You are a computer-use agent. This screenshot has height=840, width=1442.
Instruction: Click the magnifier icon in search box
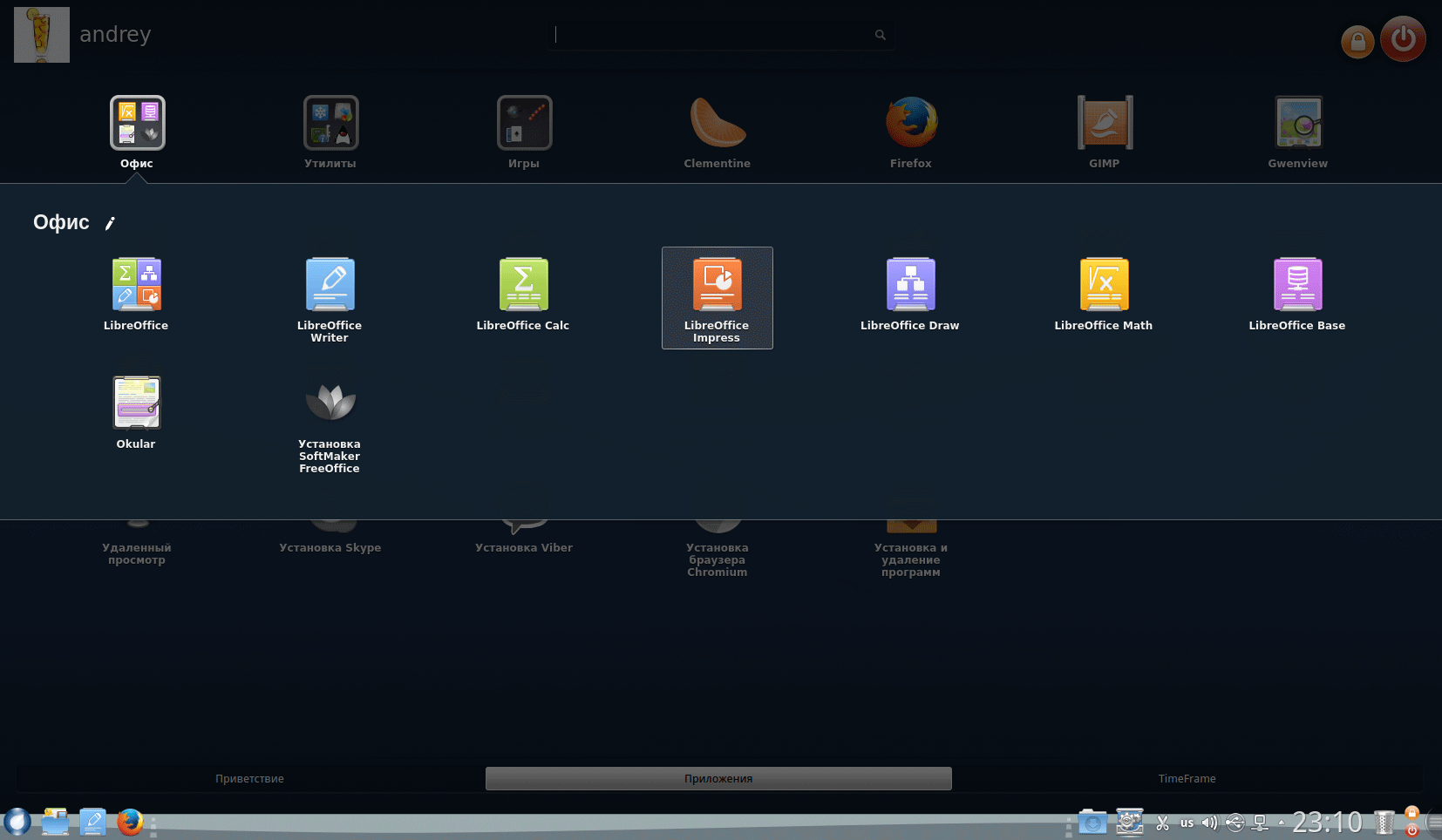point(881,35)
